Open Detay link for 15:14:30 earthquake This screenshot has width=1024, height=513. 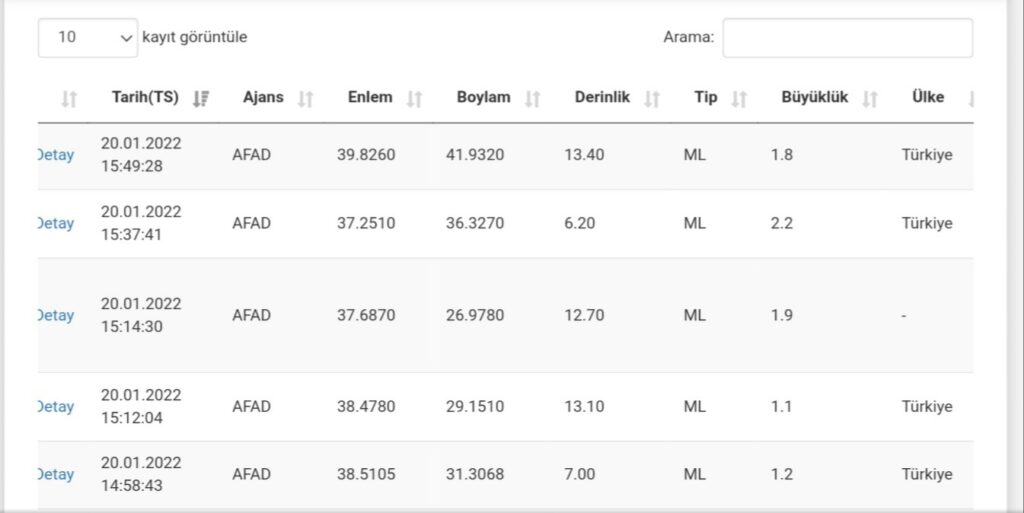[56, 315]
